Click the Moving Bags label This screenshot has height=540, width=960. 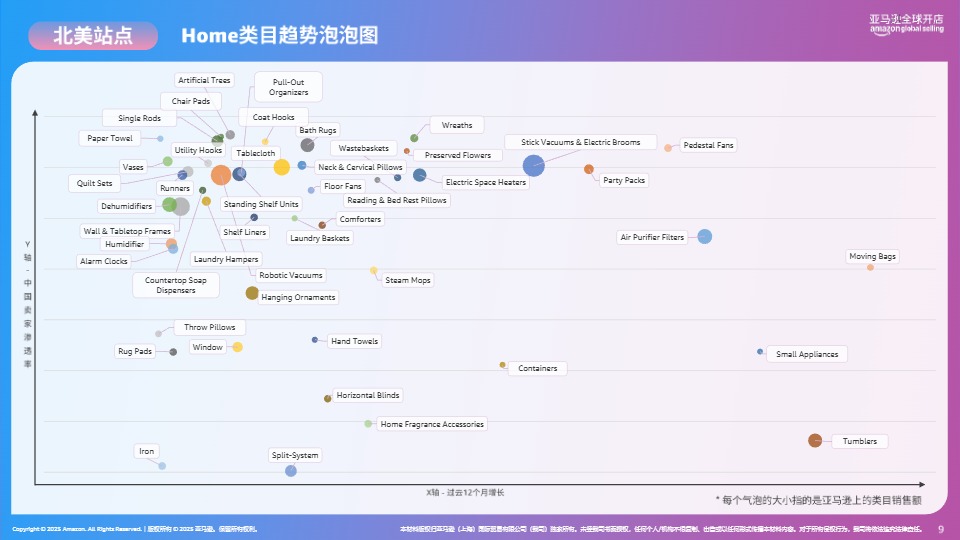(x=872, y=257)
